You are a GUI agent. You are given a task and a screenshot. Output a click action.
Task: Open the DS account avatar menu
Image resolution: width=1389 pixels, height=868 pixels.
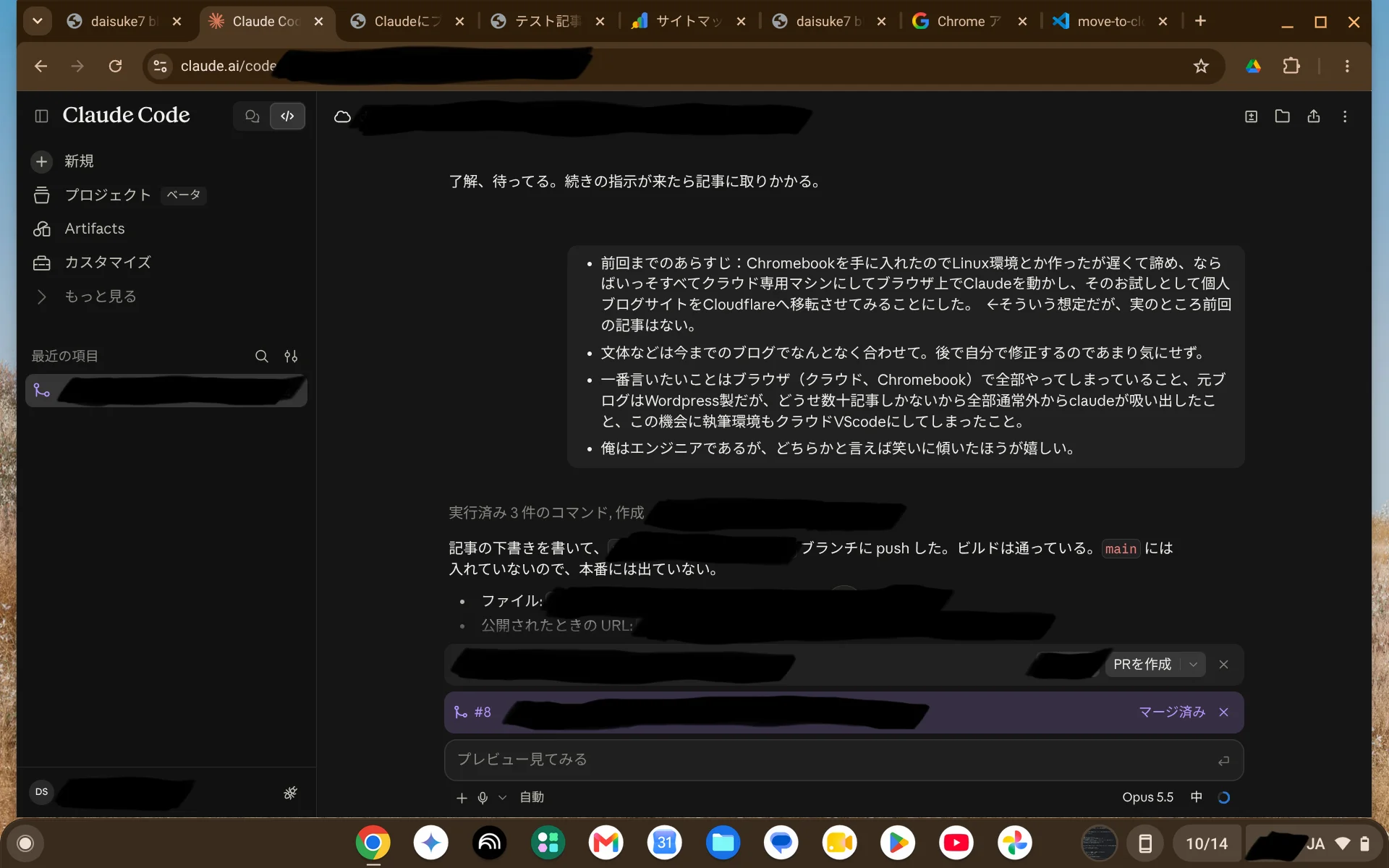[x=42, y=792]
